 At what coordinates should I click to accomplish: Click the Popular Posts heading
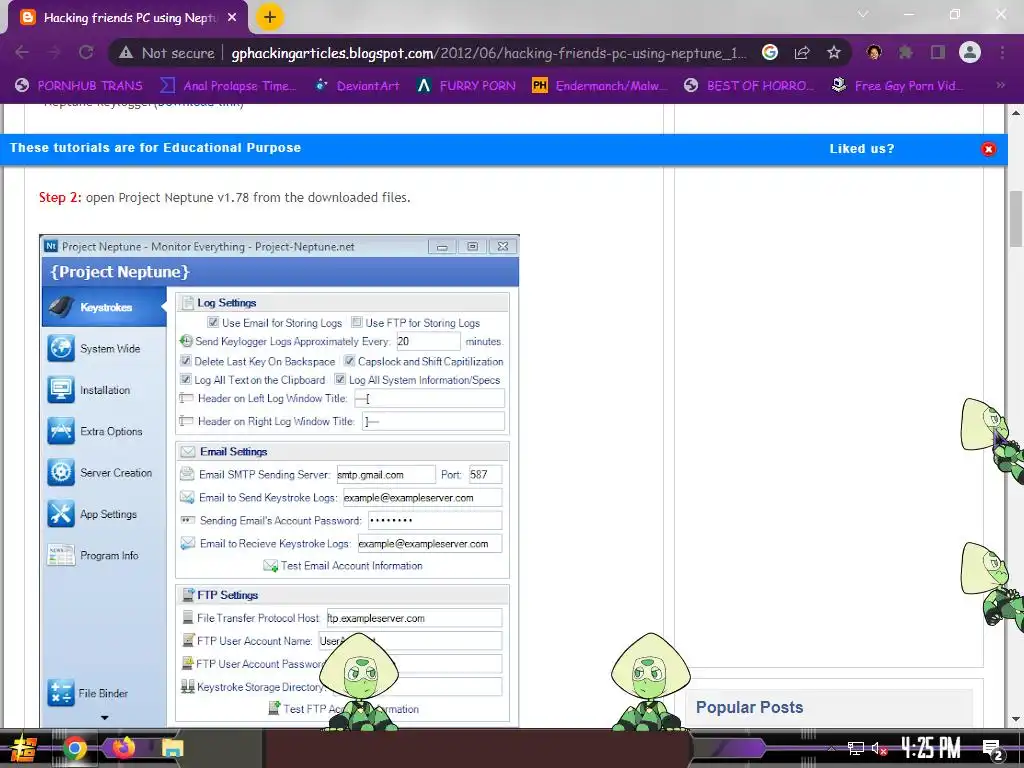pyautogui.click(x=749, y=707)
